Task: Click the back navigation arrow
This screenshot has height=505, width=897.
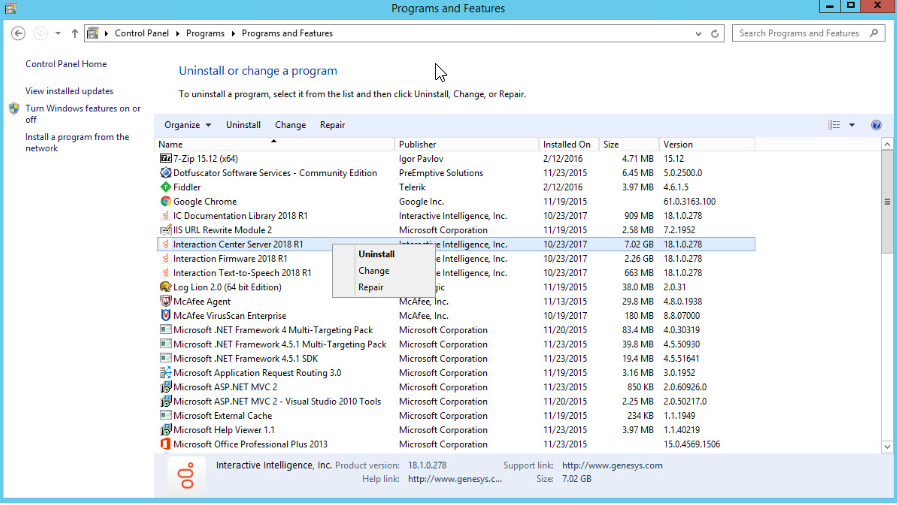Action: click(18, 33)
